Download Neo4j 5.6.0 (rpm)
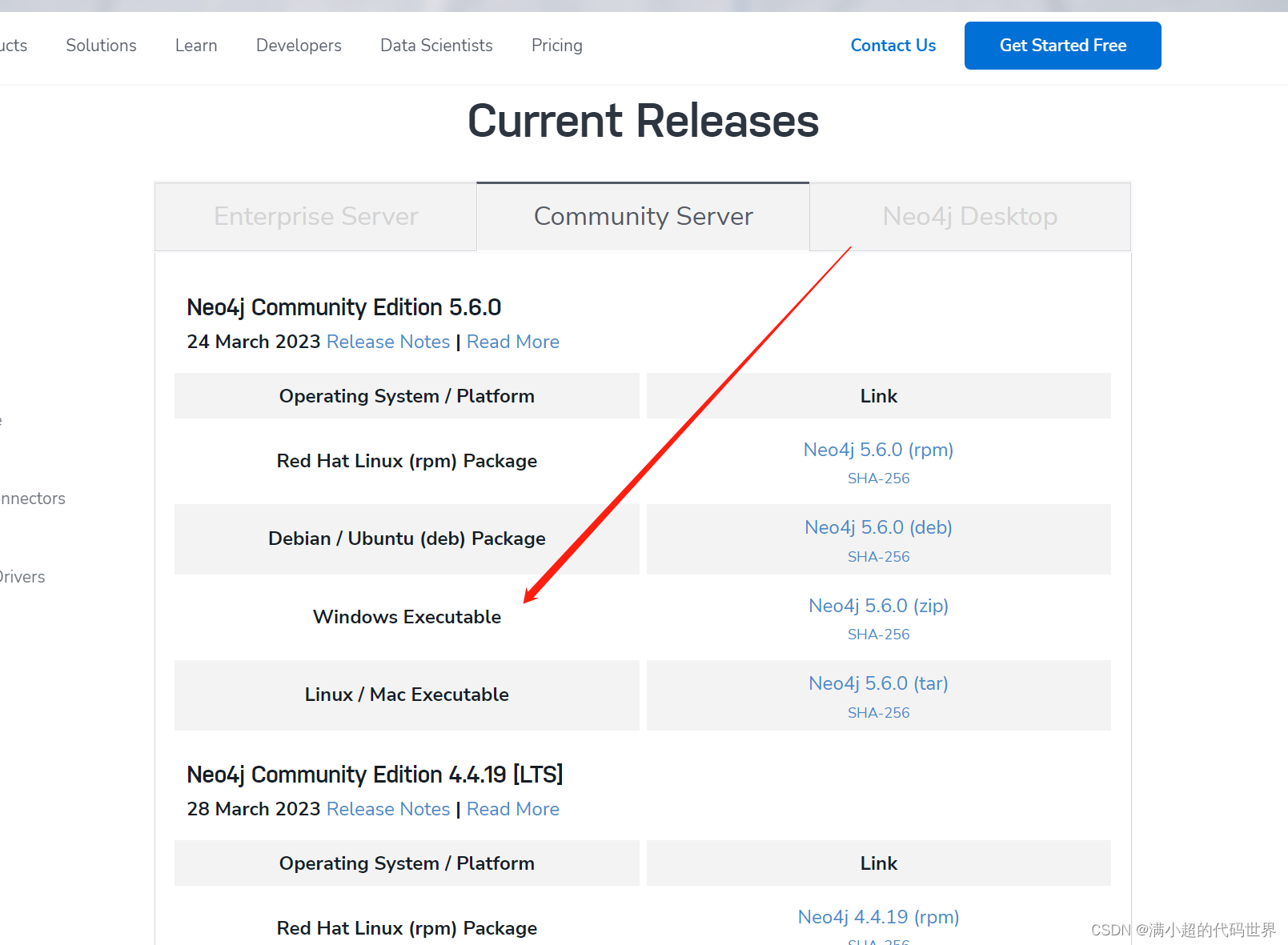The width and height of the screenshot is (1288, 945). (x=878, y=450)
